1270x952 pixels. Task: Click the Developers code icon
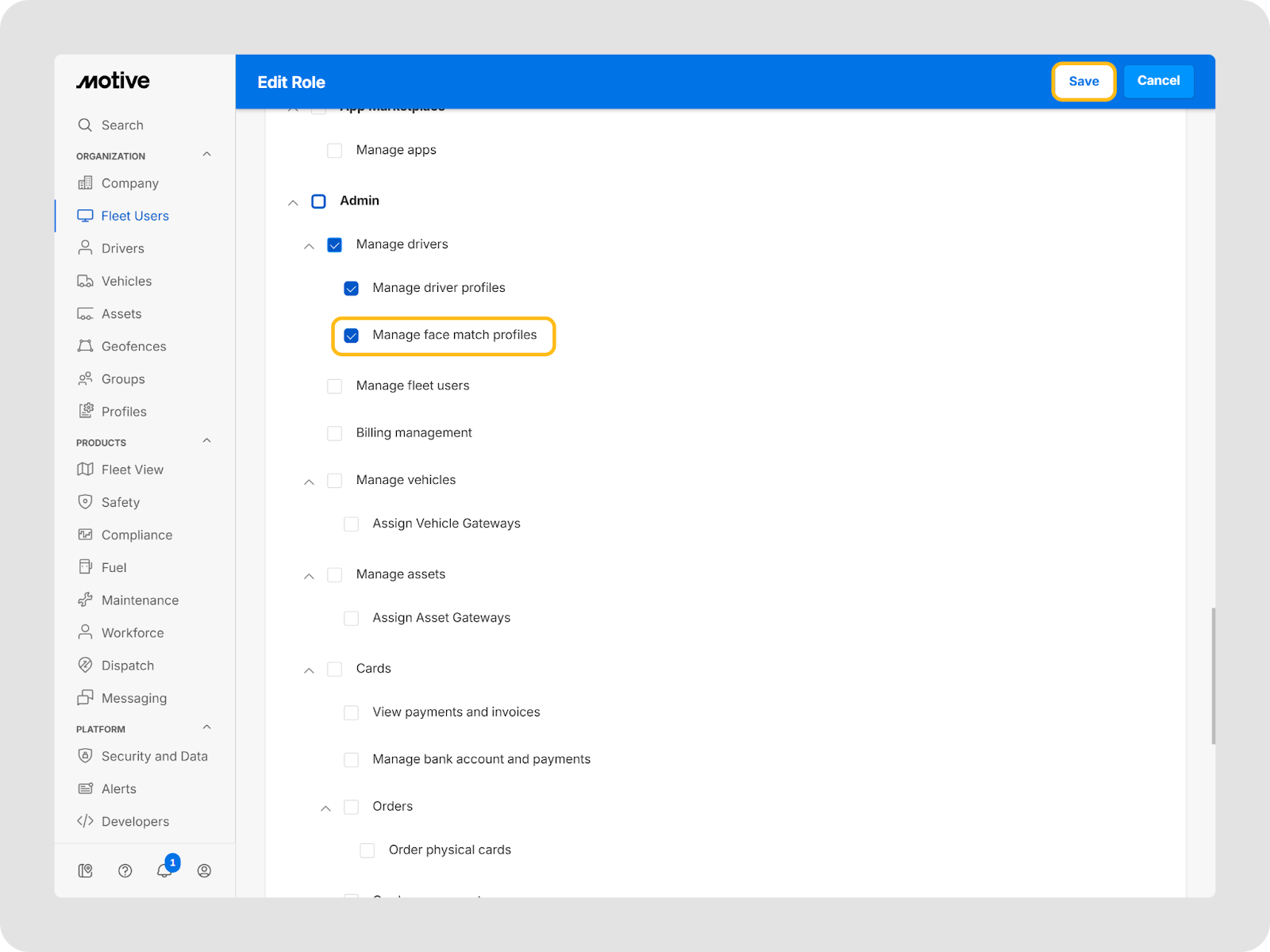point(85,821)
